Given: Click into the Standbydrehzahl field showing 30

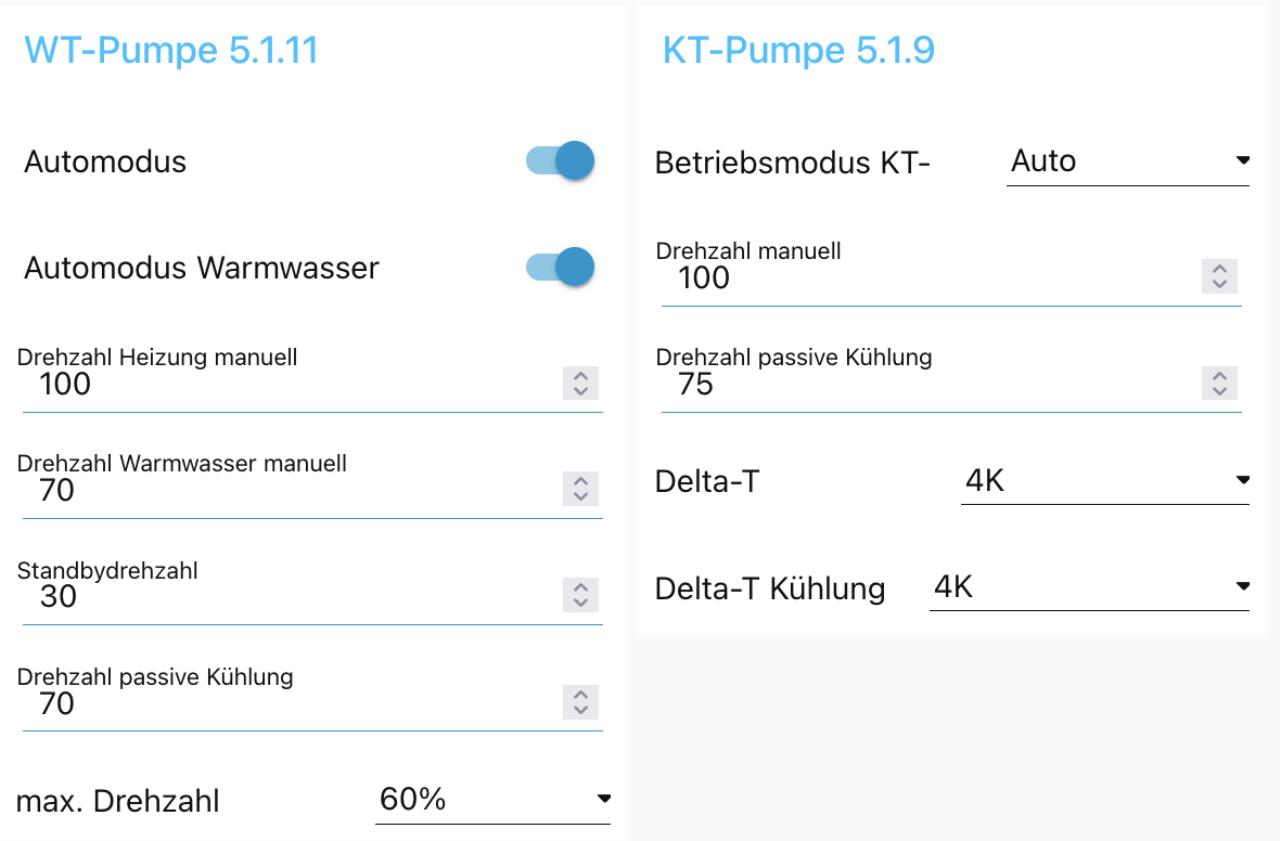Looking at the screenshot, I should [312, 596].
